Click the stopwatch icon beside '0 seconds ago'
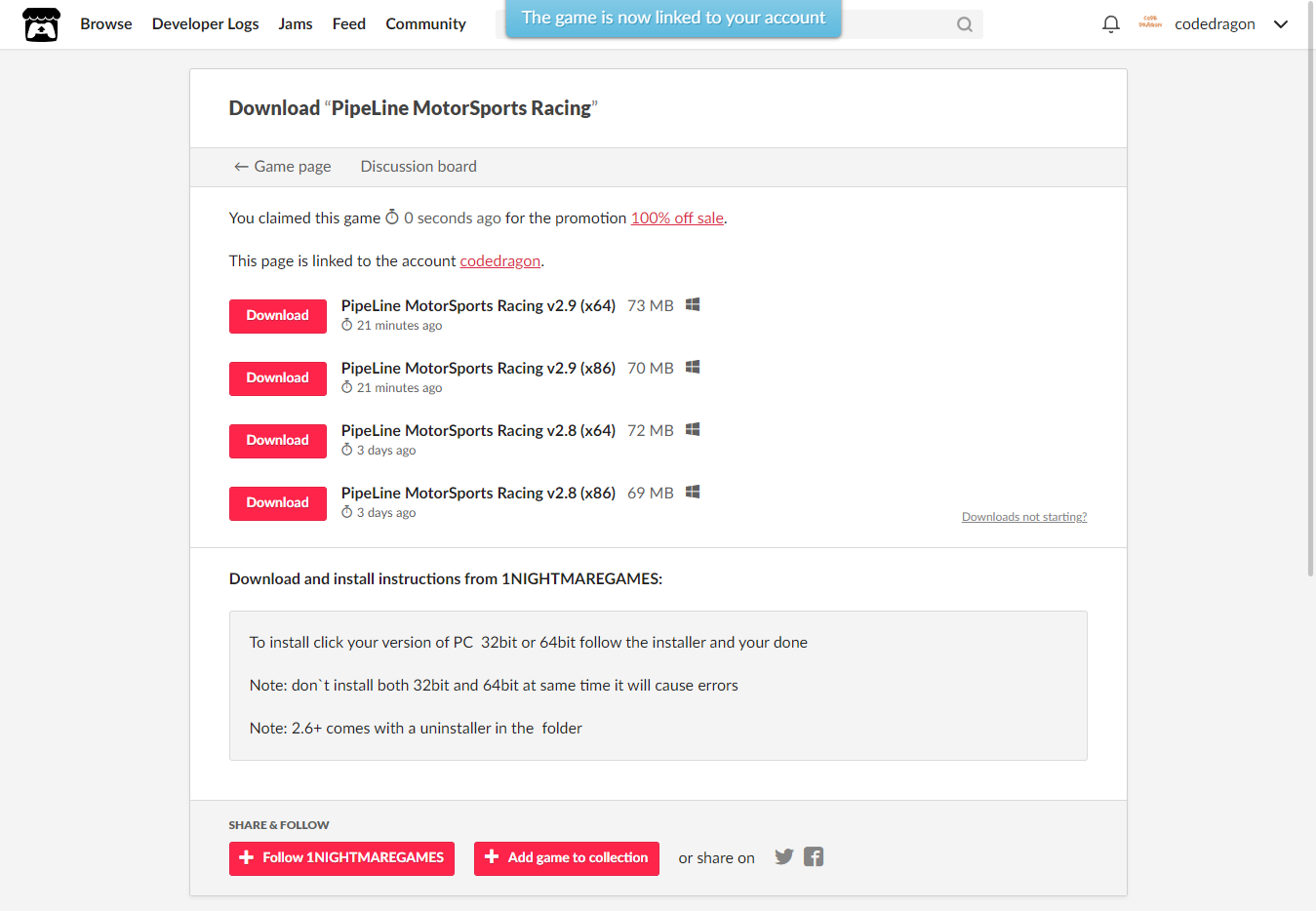This screenshot has height=911, width=1316. pyautogui.click(x=392, y=217)
